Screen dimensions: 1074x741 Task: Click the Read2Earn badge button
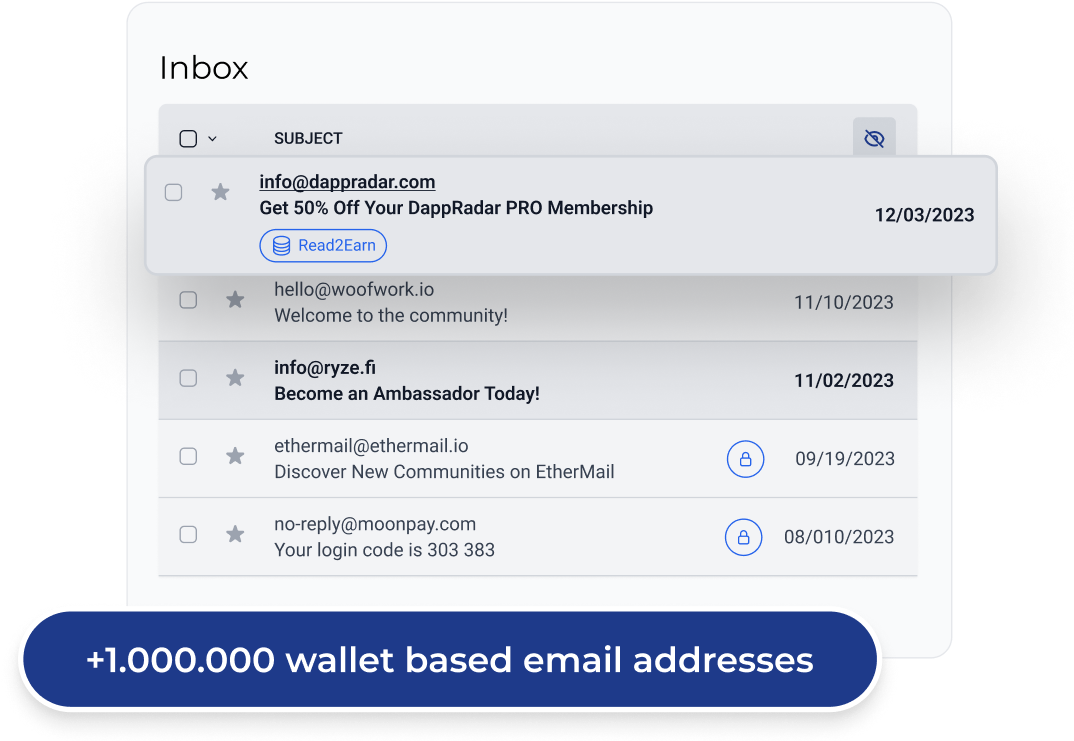[x=323, y=245]
